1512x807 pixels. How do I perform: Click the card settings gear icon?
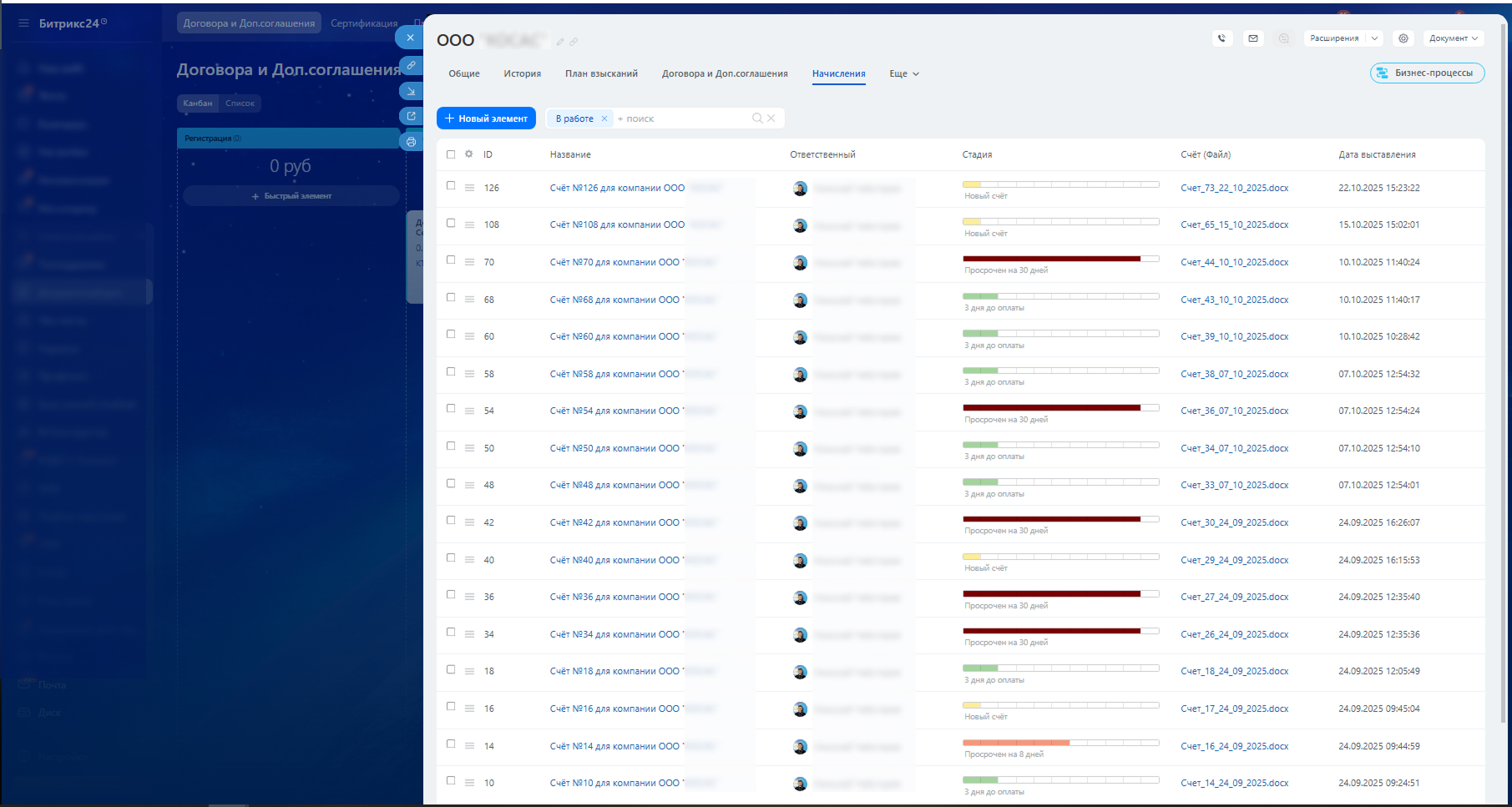(1403, 38)
